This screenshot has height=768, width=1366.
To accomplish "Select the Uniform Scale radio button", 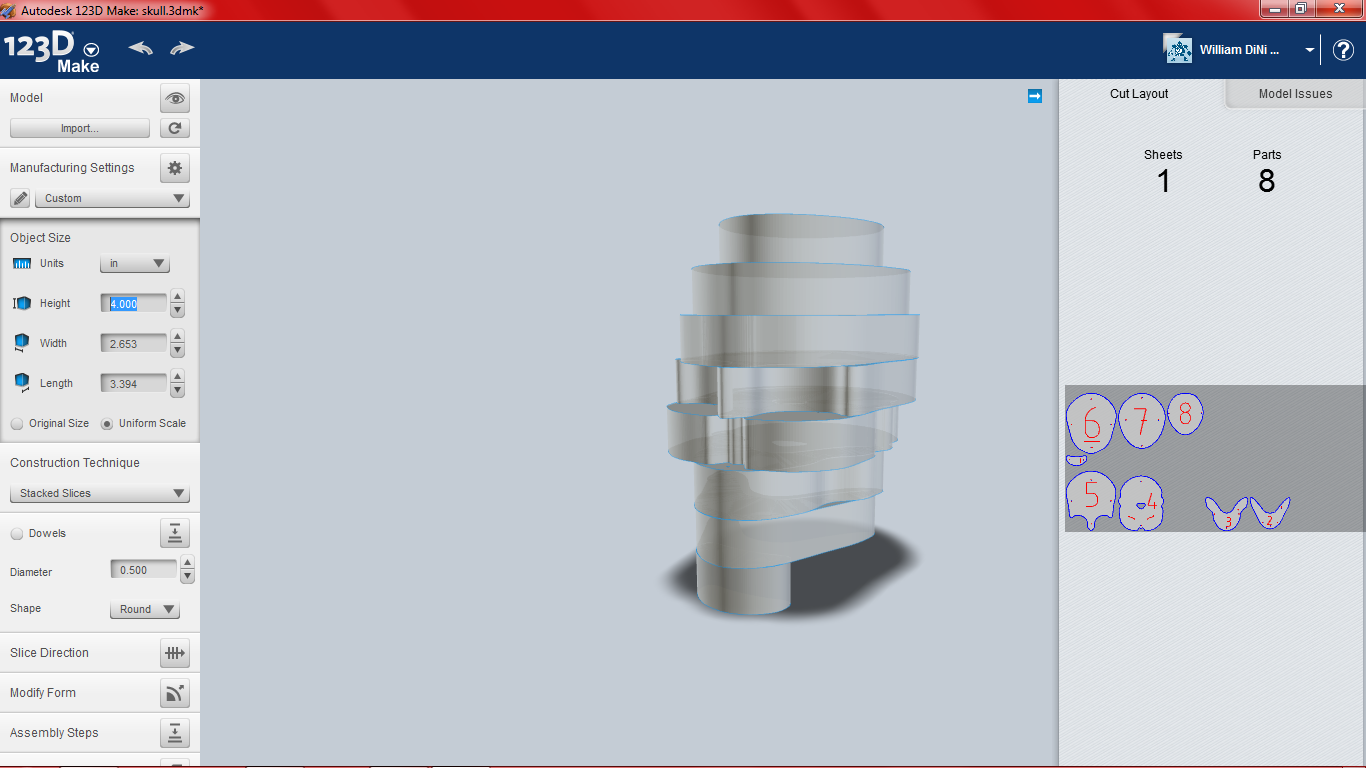I will 107,423.
